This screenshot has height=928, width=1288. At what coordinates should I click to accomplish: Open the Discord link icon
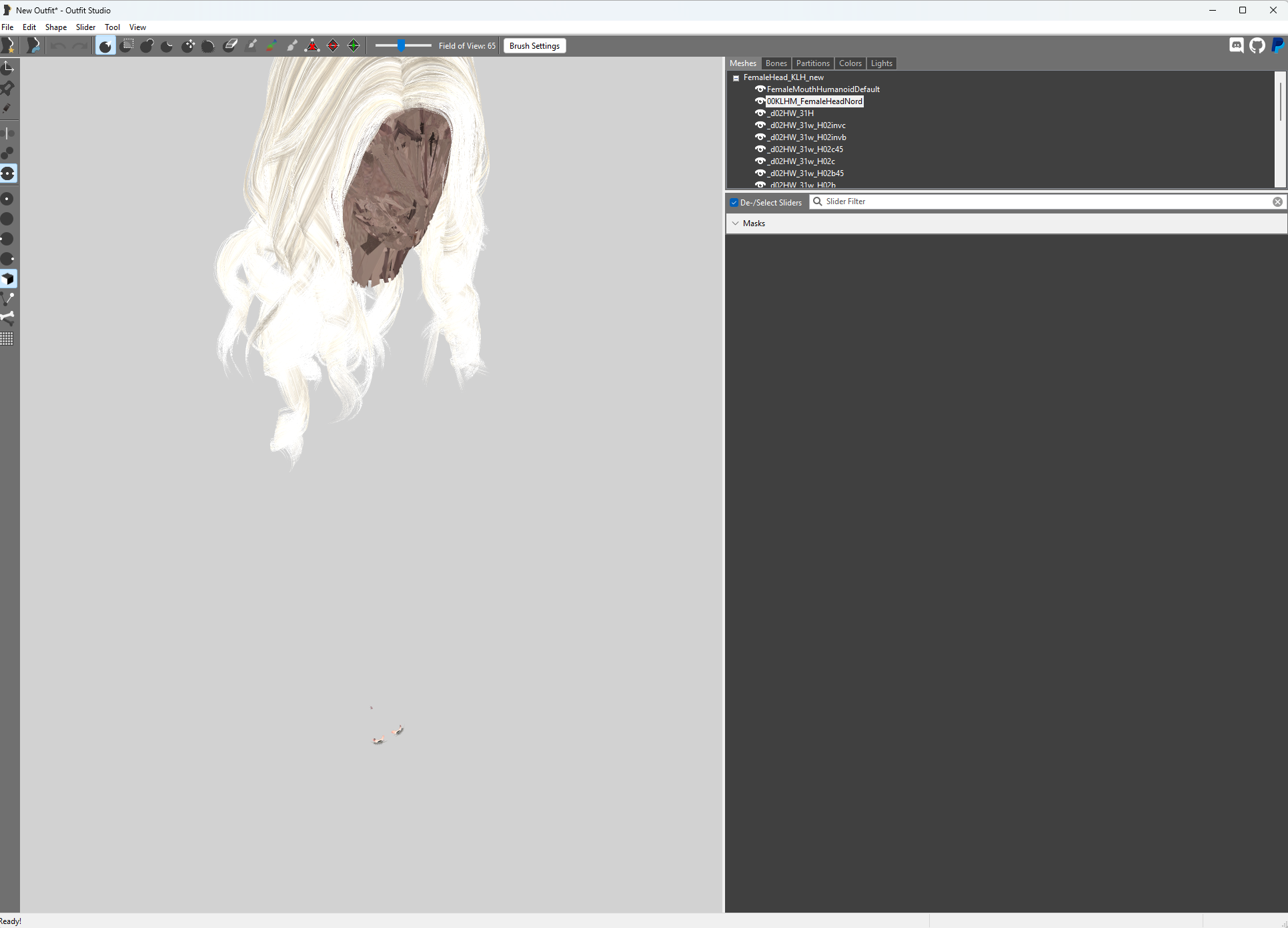point(1236,45)
